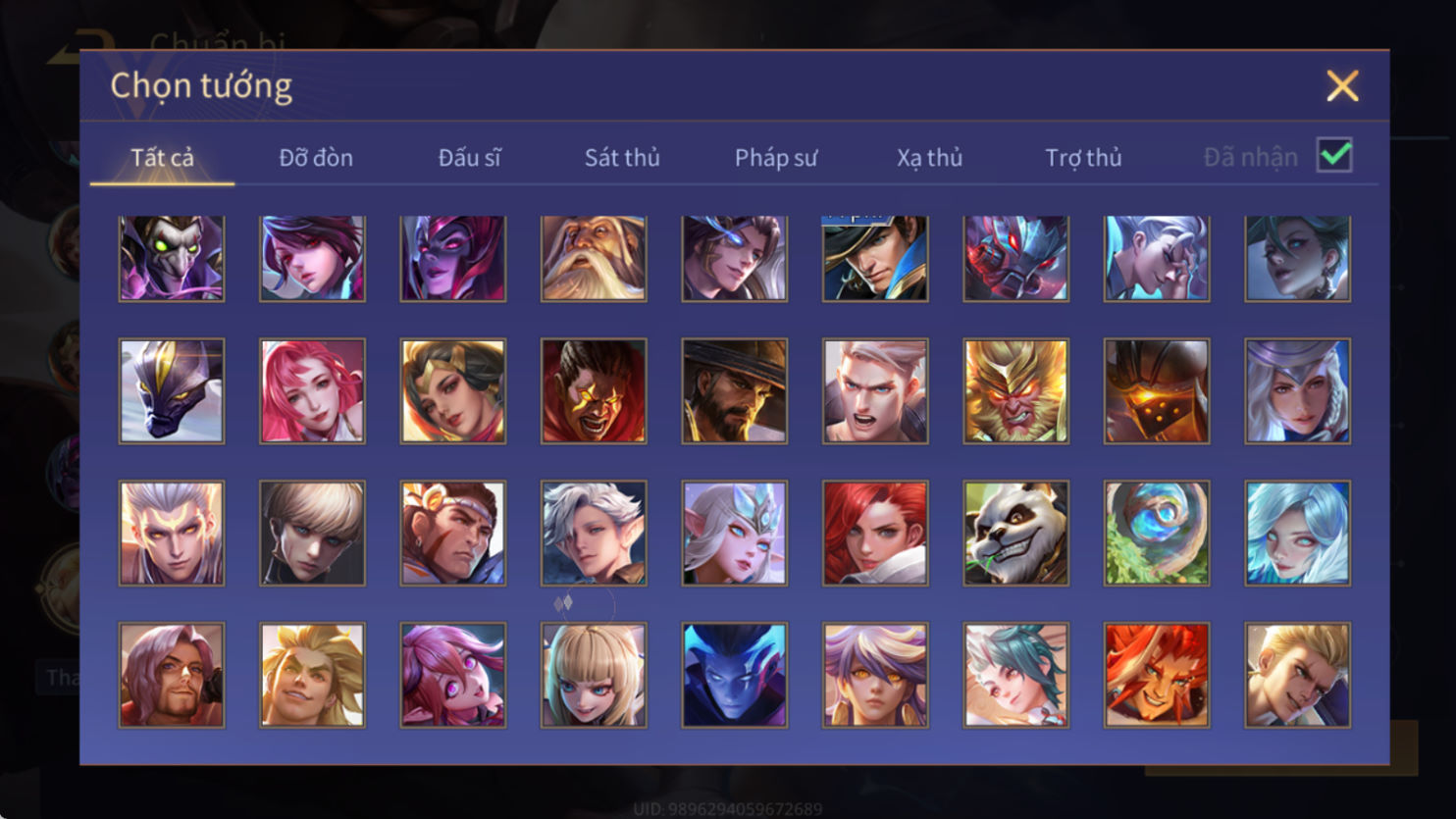Select the Đấu sĩ tab
Viewport: 1456px width, 819px height.
point(469,157)
